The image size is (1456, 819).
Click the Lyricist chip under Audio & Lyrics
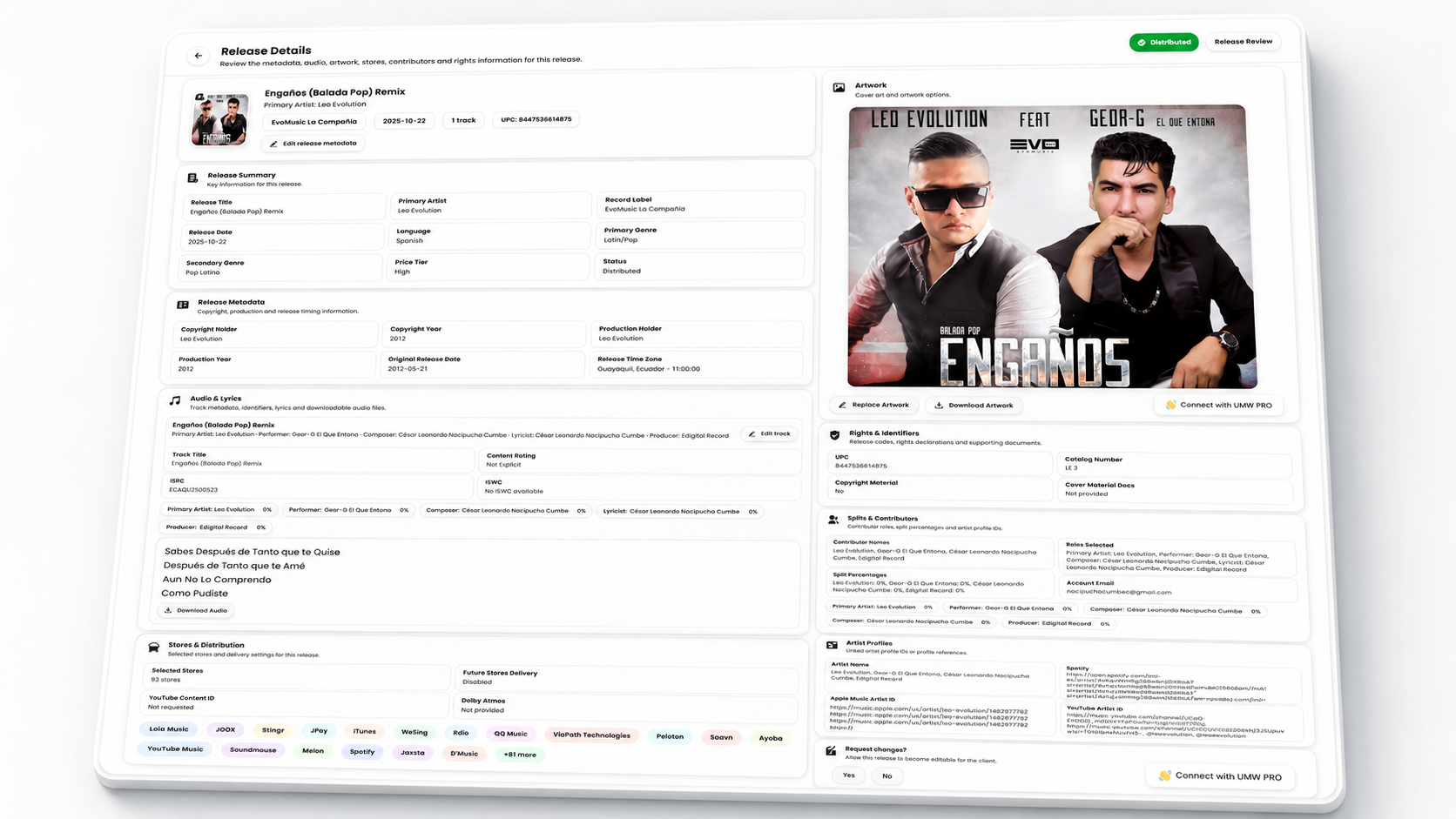pyautogui.click(x=679, y=512)
